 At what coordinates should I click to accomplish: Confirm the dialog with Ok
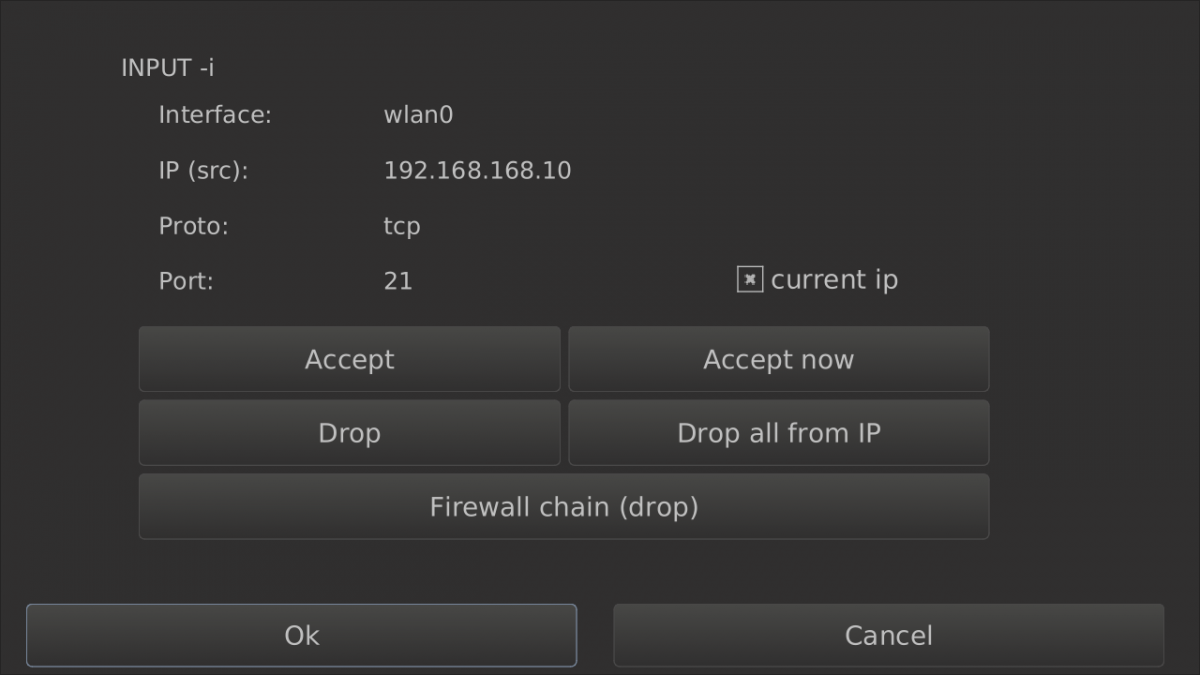click(x=301, y=635)
